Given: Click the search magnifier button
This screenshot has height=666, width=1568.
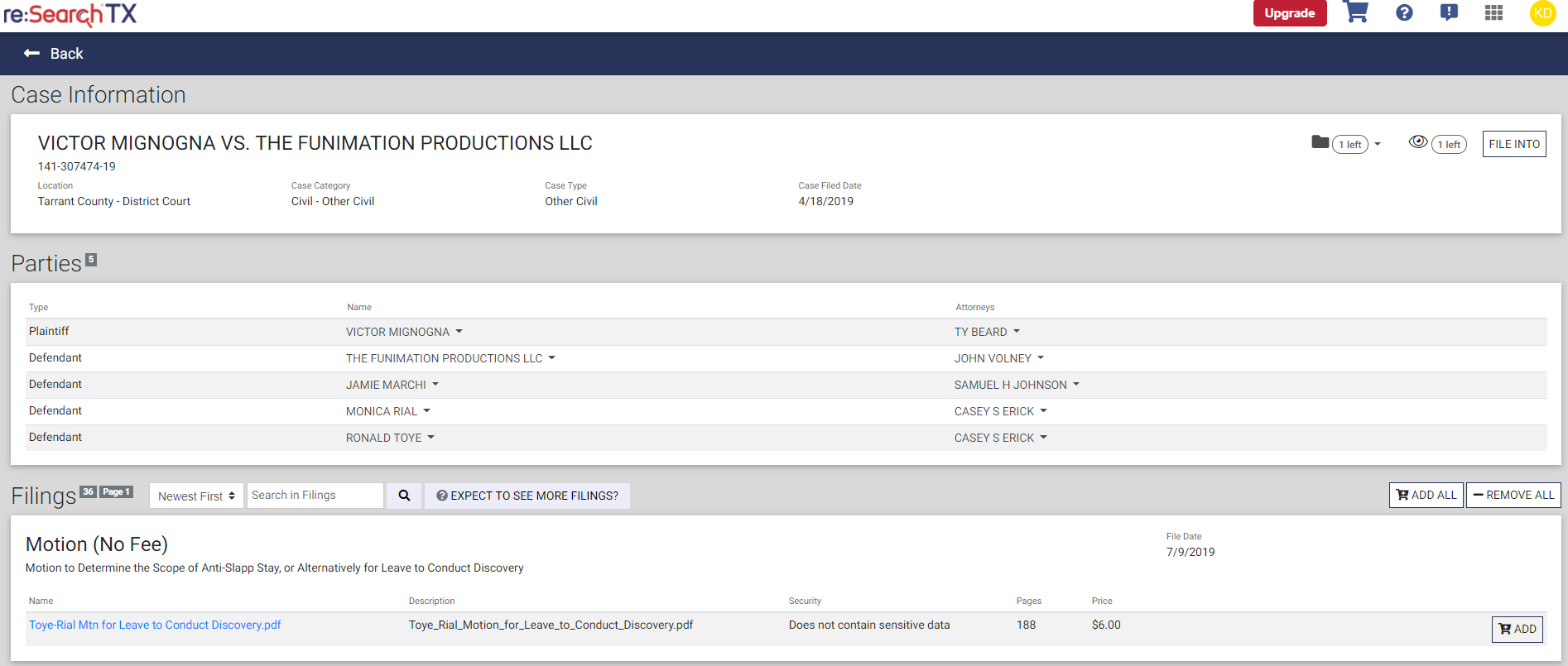Looking at the screenshot, I should click(404, 496).
